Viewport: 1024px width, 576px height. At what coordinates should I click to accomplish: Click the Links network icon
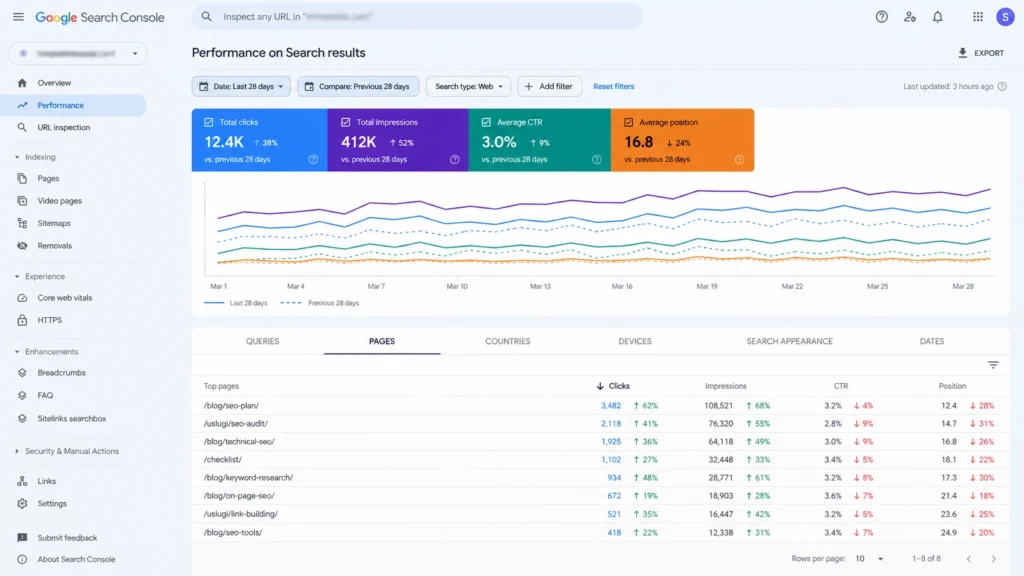click(22, 481)
